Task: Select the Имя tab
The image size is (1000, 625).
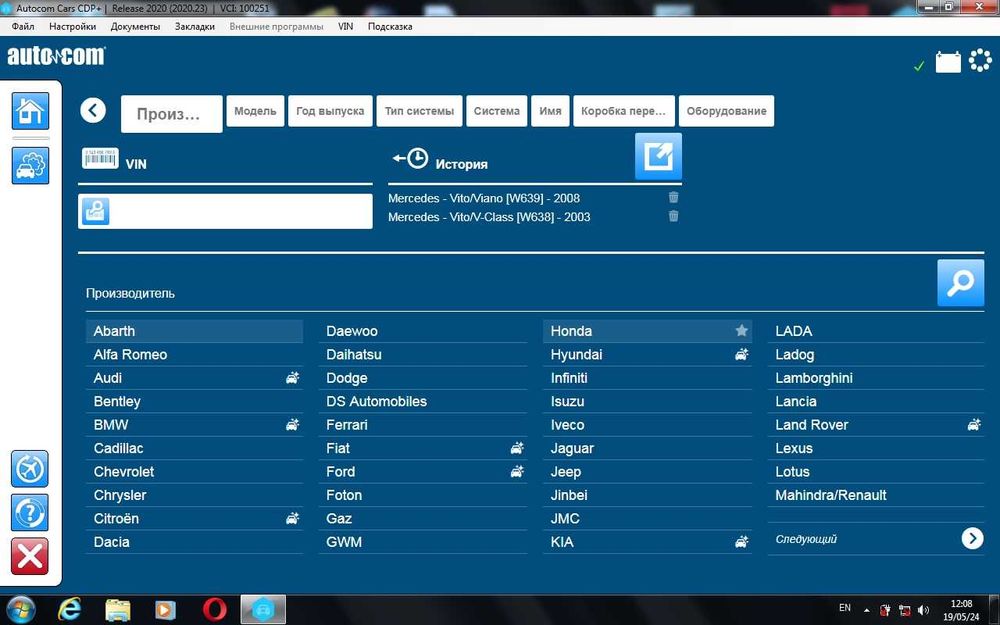Action: [x=550, y=111]
